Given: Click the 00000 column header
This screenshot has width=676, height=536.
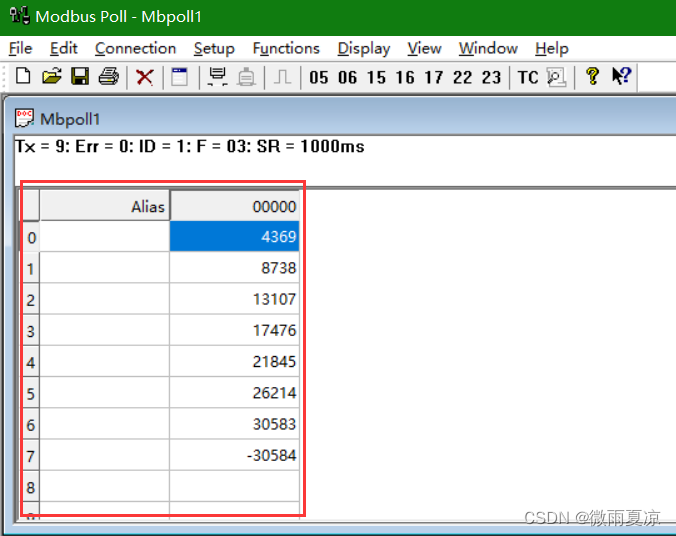Looking at the screenshot, I should tap(235, 206).
